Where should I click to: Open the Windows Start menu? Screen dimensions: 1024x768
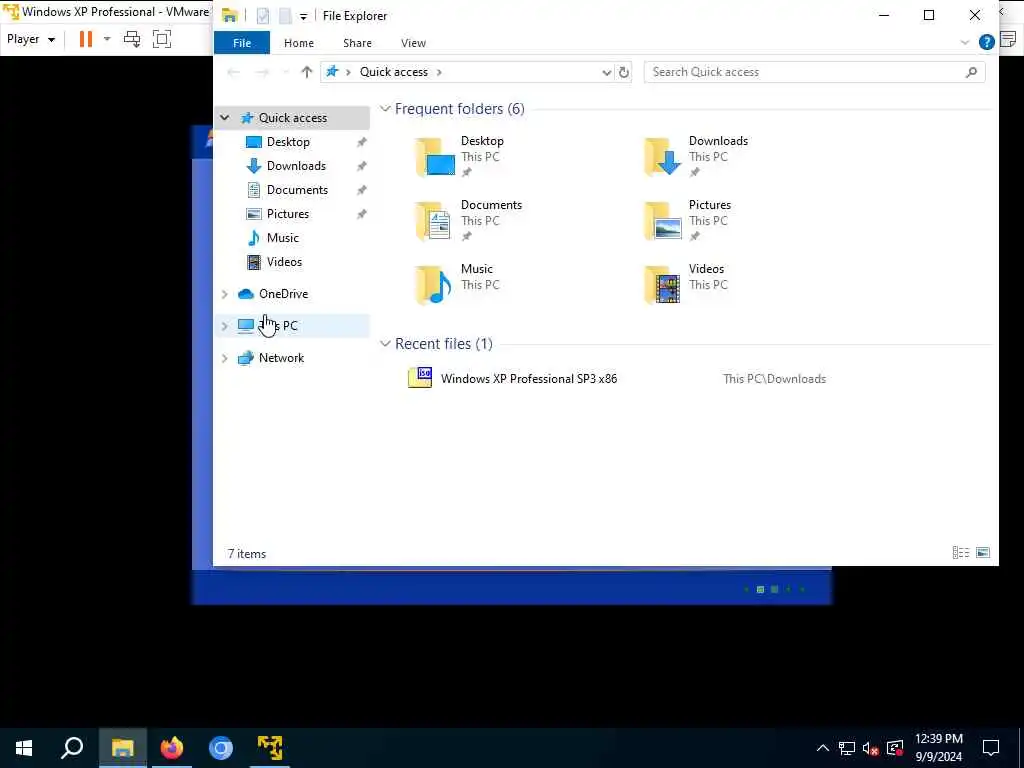coord(24,748)
